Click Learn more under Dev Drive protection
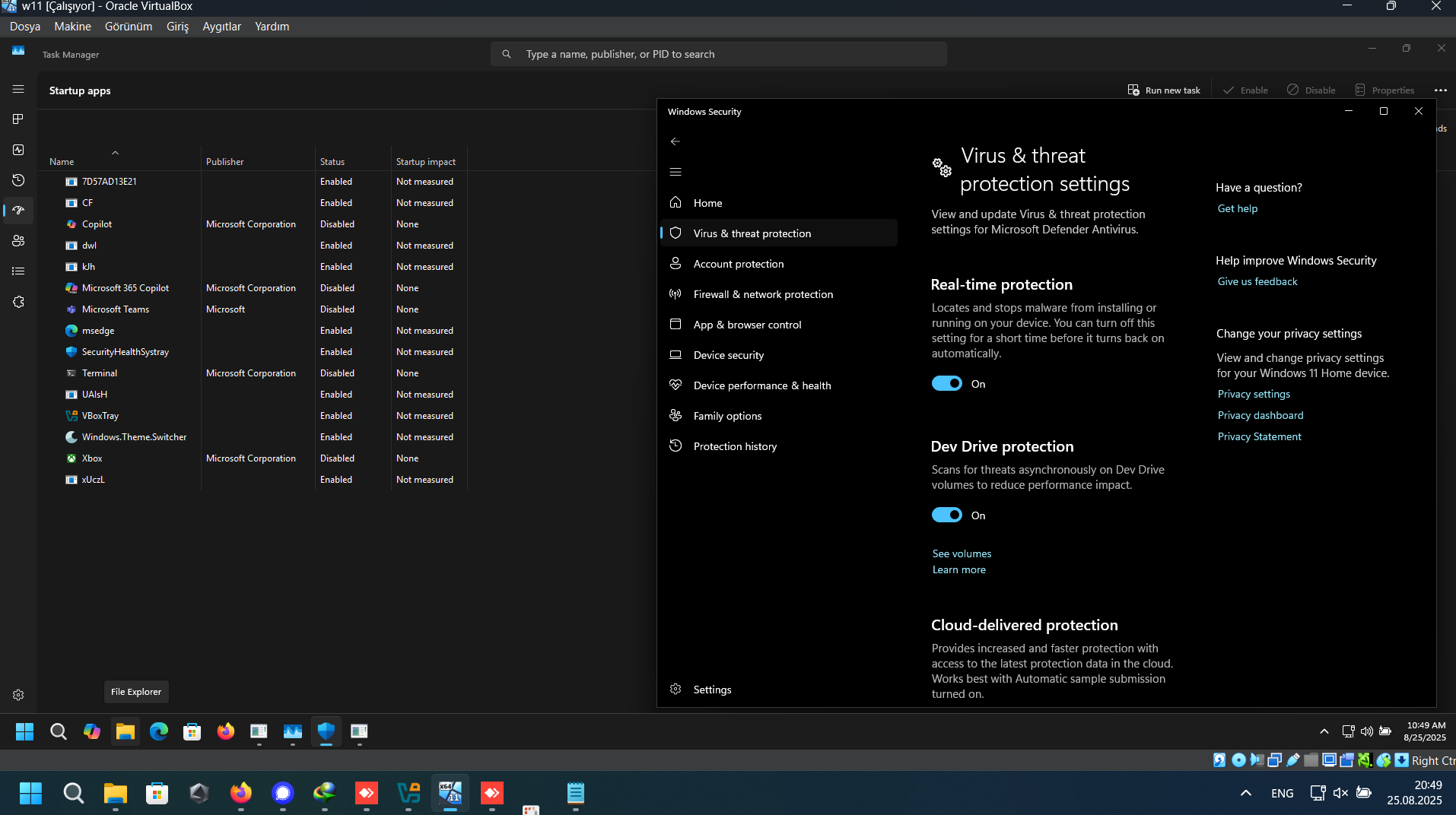 pyautogui.click(x=958, y=569)
